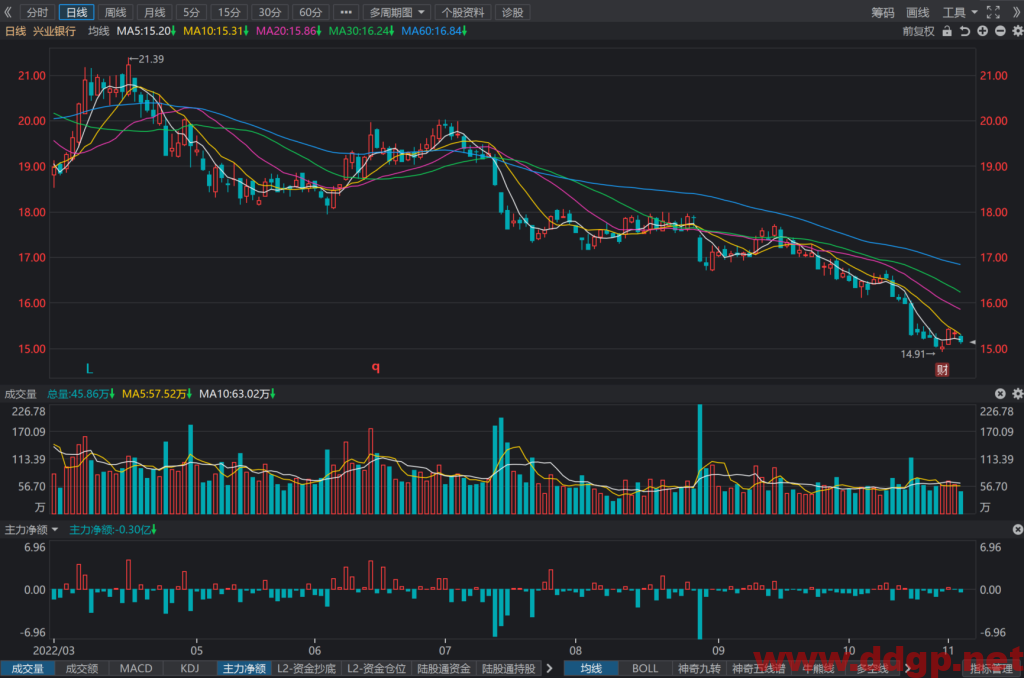Click MA5:15.20 indicator value
This screenshot has width=1024, height=678.
tap(146, 31)
